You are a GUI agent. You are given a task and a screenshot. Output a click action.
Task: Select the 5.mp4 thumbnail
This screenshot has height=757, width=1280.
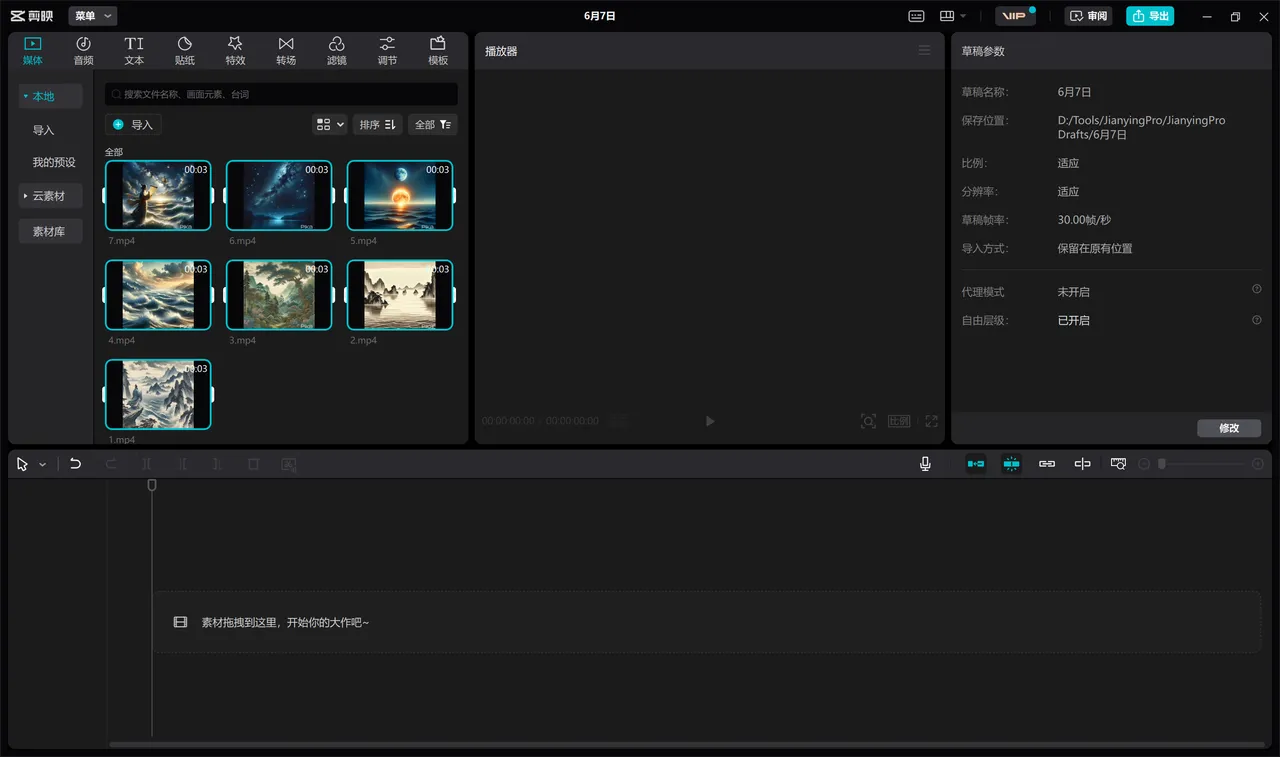[x=400, y=196]
